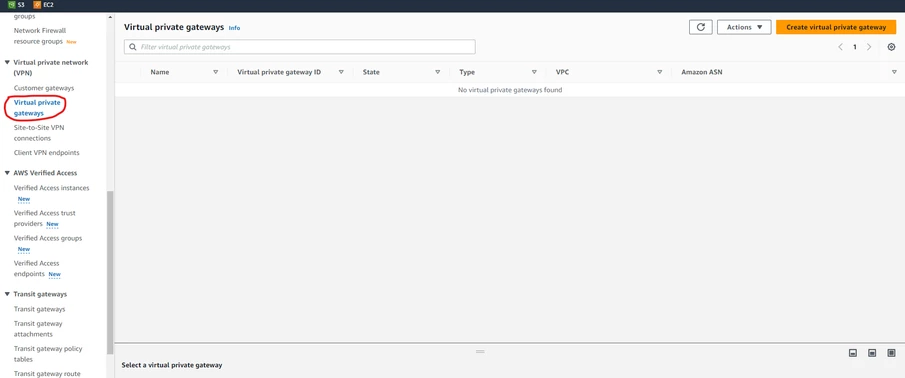Click the VPC column header
The image size is (905, 378).
pos(562,72)
